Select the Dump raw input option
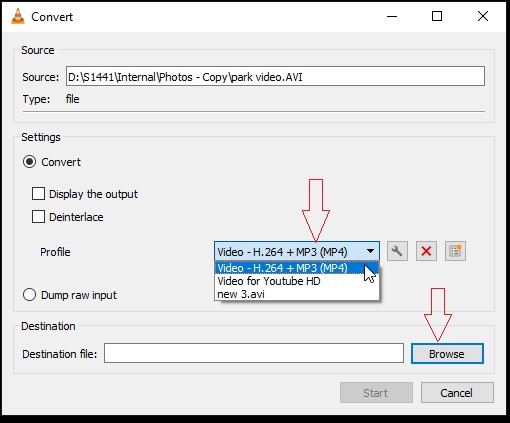This screenshot has width=510, height=423. [x=29, y=295]
